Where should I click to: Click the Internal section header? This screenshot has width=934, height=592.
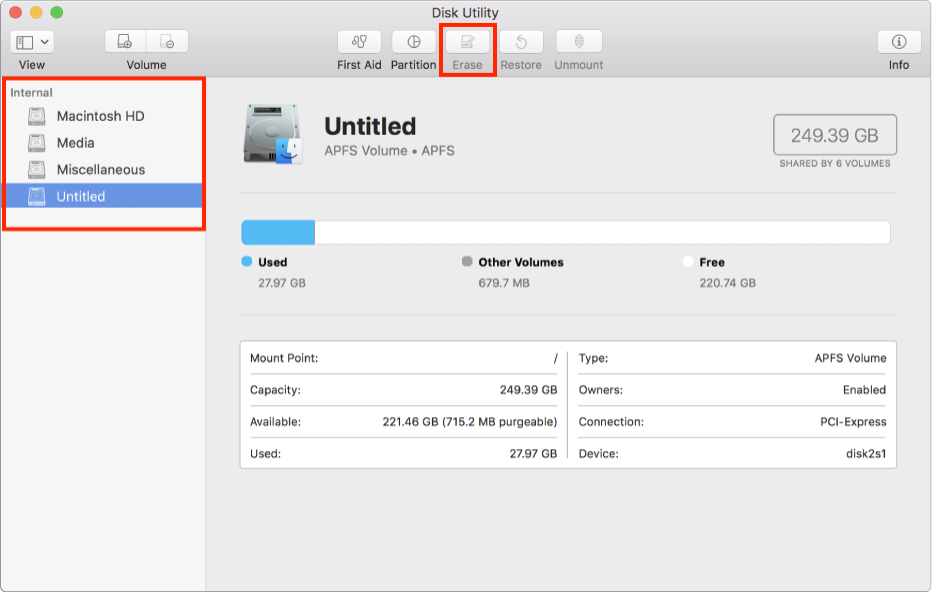tap(31, 92)
